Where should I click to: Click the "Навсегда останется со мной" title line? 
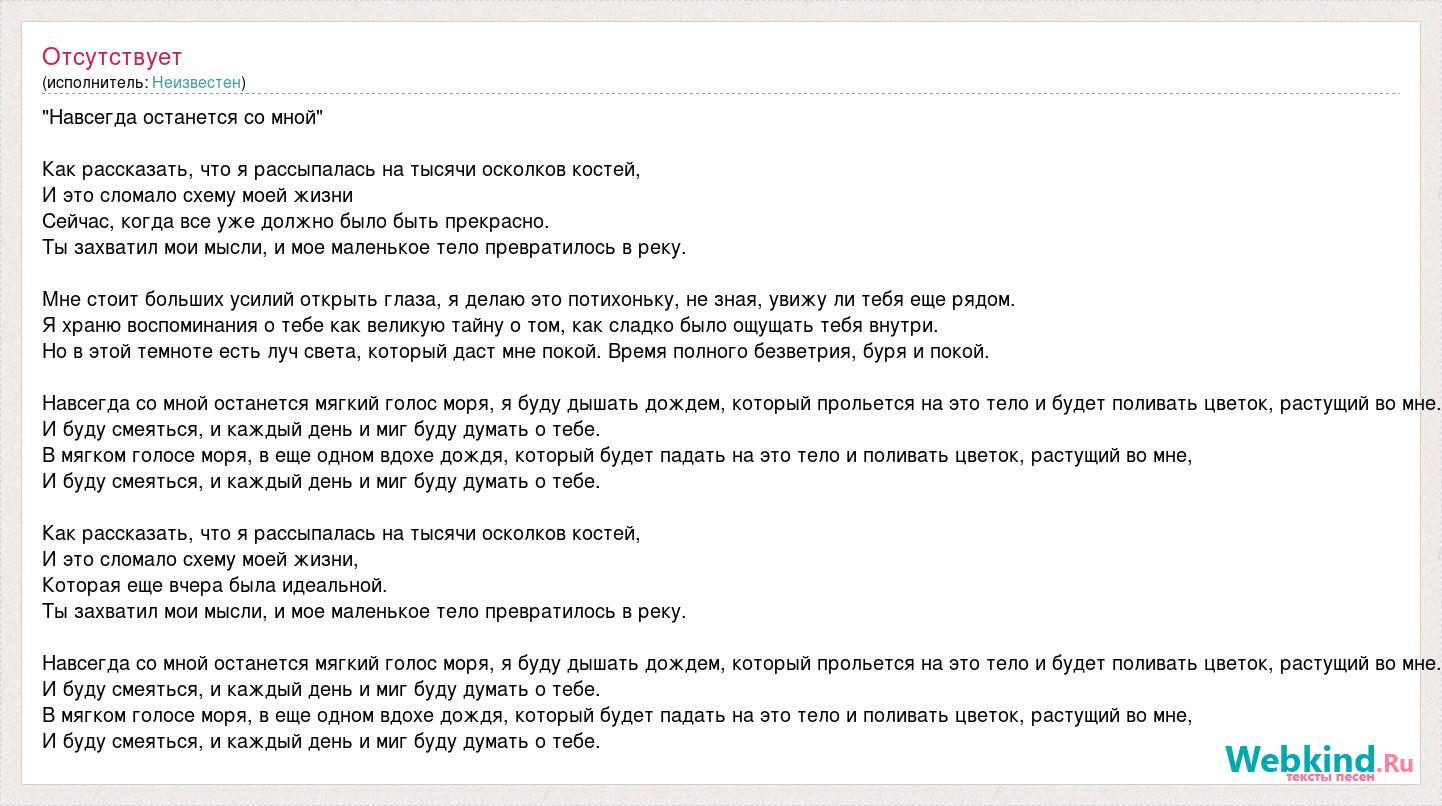[x=183, y=117]
